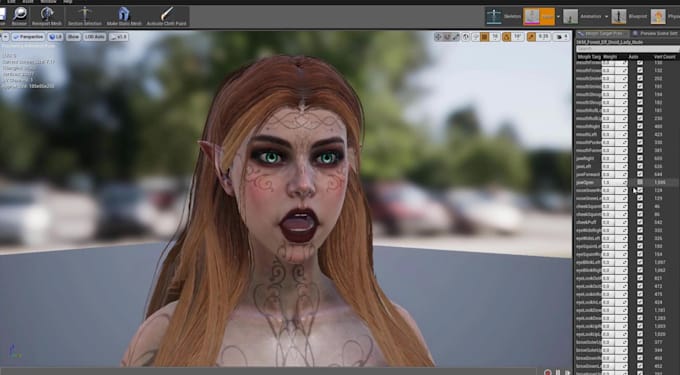Viewport: 680px width, 375px height.
Task: Toggle Auto checkbox for cheekPuff morph target
Action: click(640, 222)
